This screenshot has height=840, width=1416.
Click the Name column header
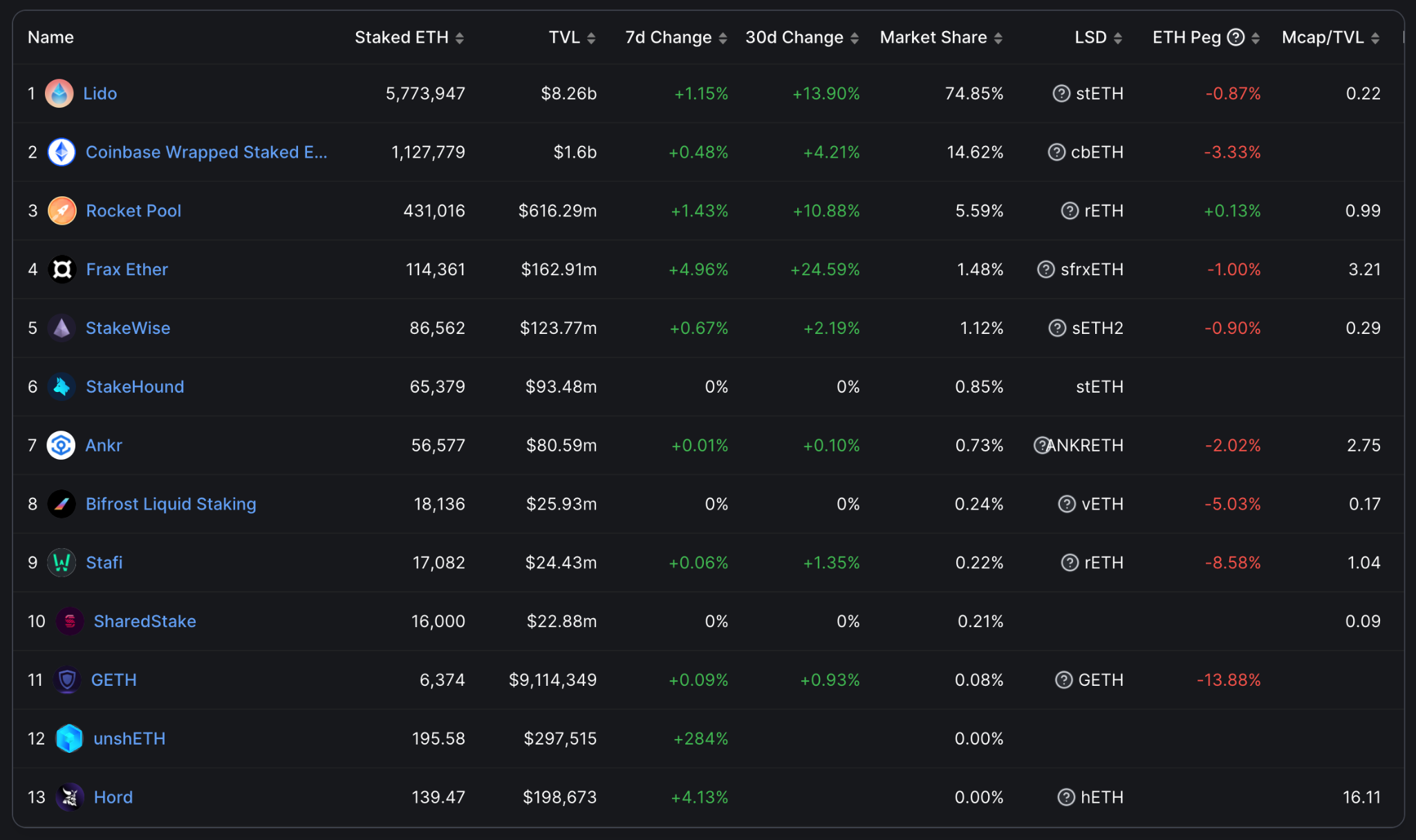(50, 37)
